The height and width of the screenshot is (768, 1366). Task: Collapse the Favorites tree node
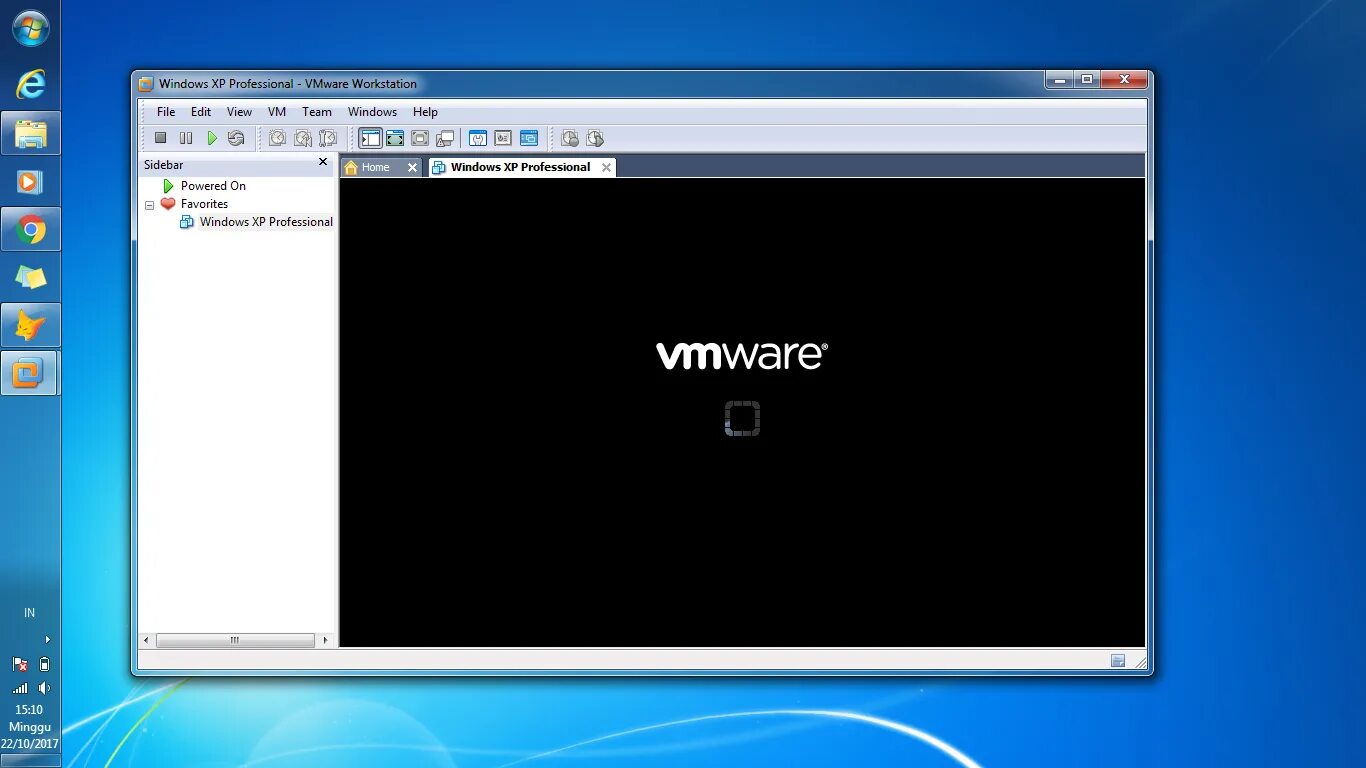point(150,205)
